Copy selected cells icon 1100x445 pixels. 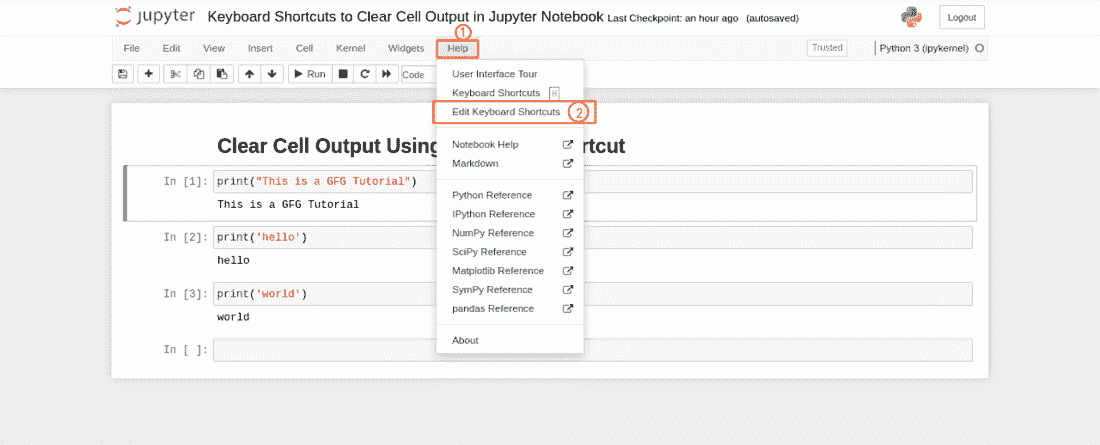click(x=199, y=74)
